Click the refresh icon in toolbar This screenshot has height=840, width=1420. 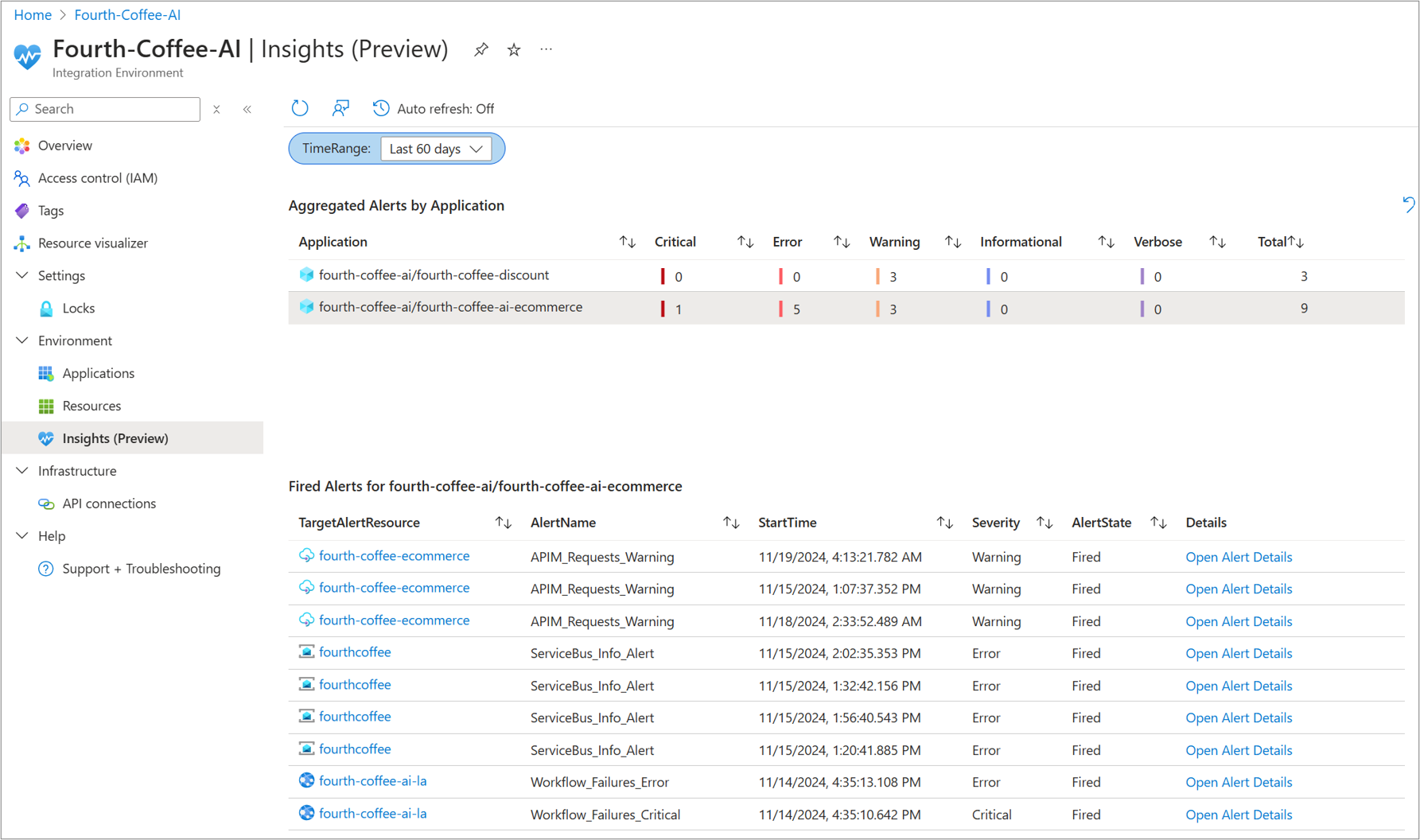coord(300,108)
